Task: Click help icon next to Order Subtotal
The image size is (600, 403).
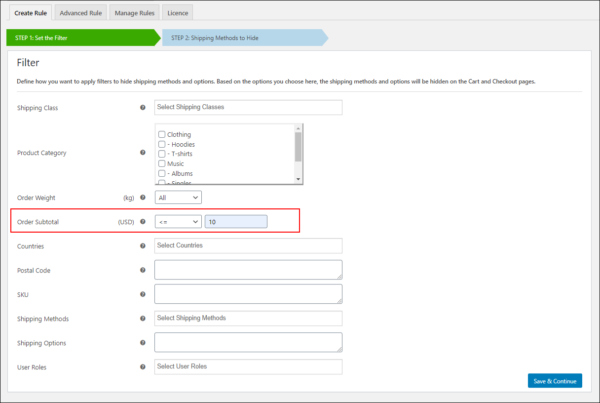Action: pos(143,222)
